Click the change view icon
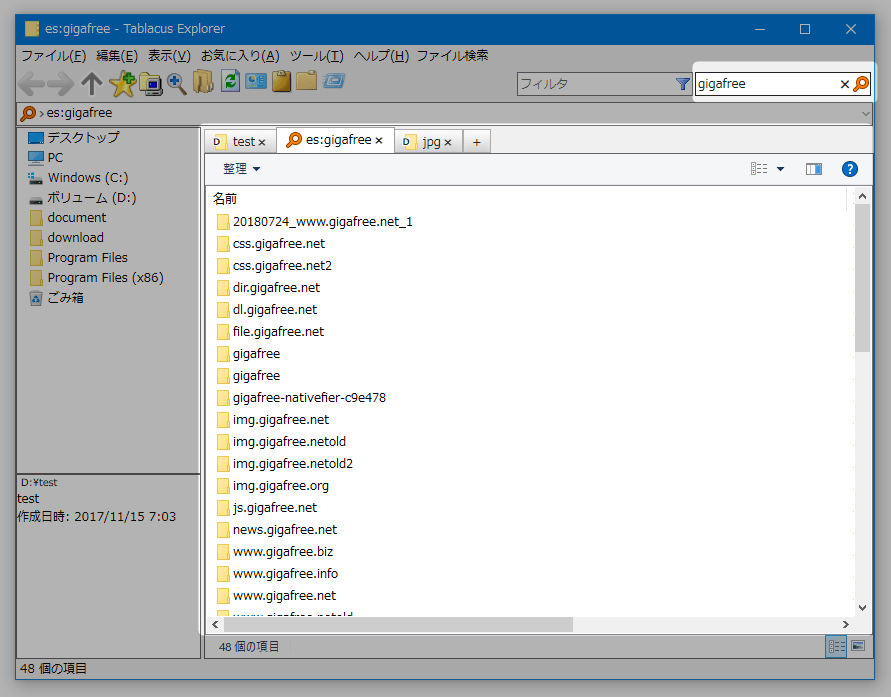Viewport: 891px width, 697px height. [759, 169]
